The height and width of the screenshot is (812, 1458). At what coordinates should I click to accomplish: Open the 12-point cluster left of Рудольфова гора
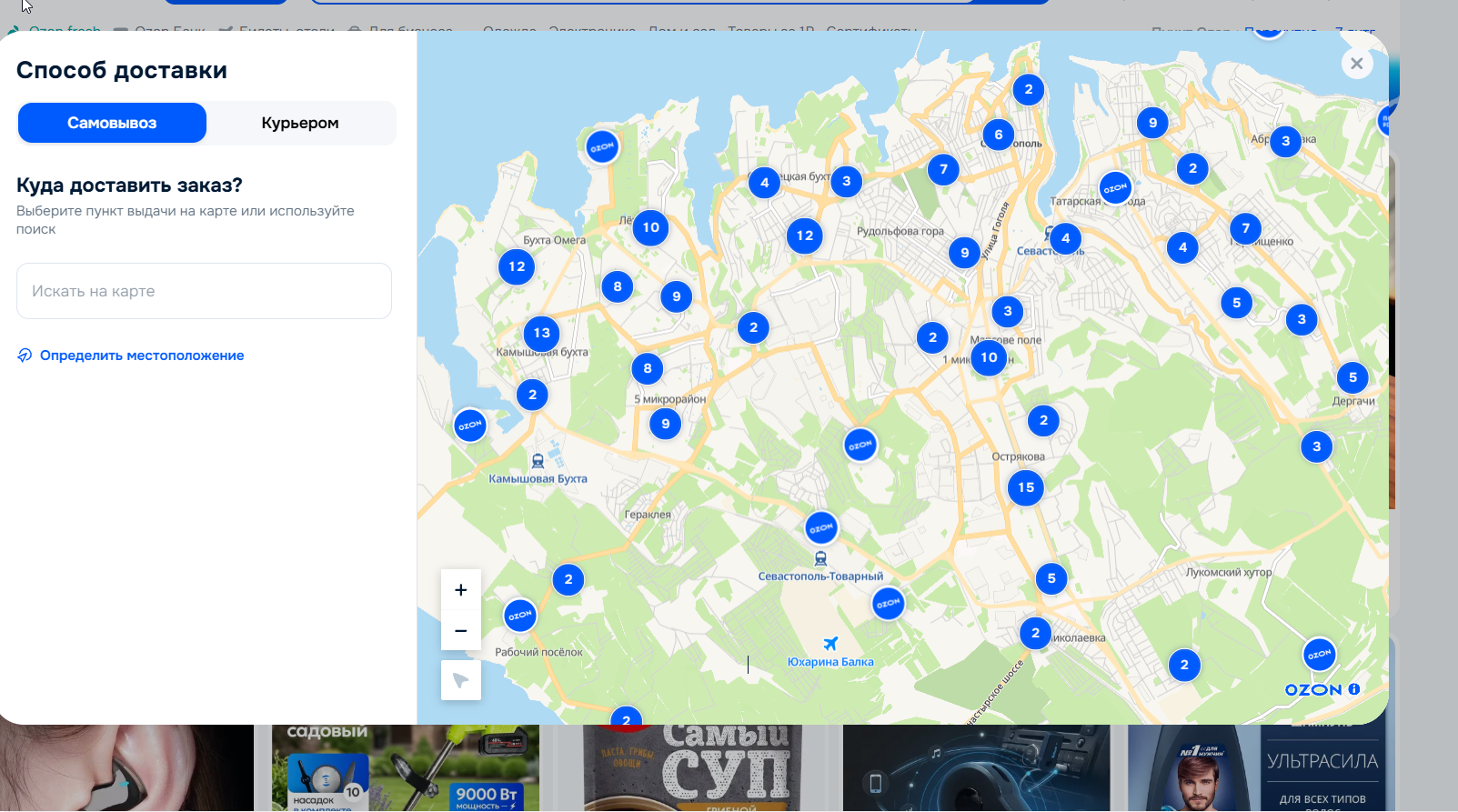coord(805,236)
